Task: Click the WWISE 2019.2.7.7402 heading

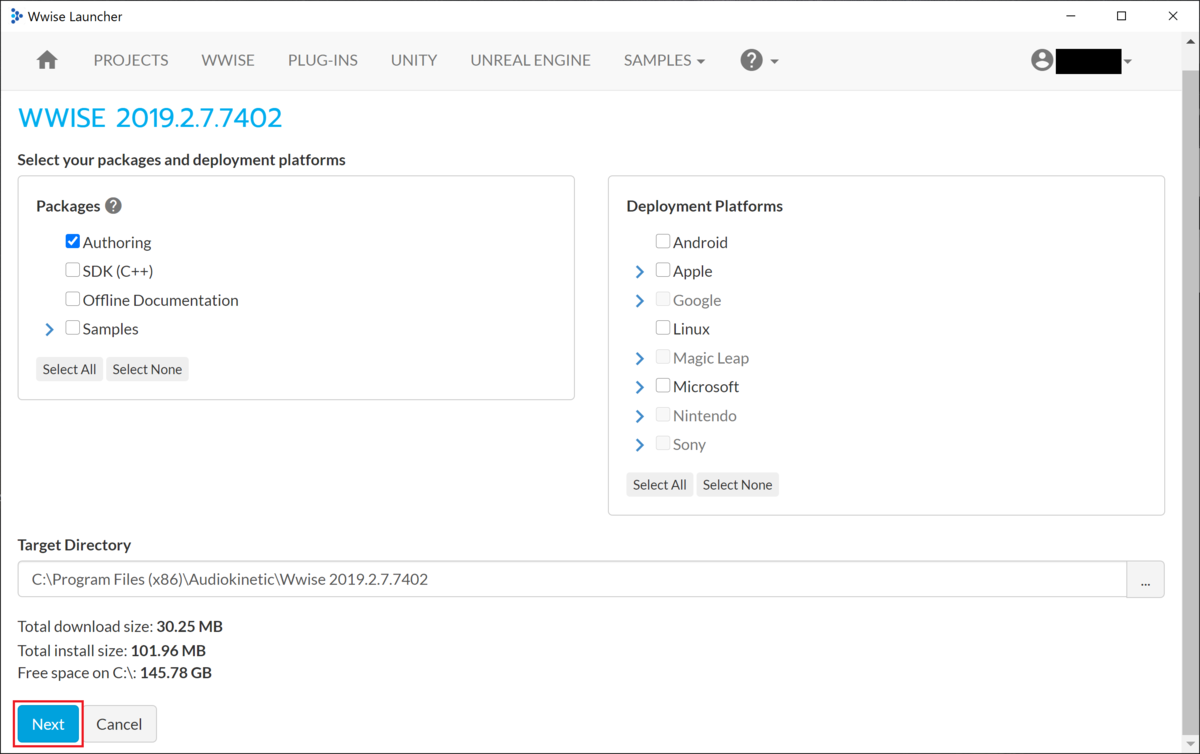Action: click(150, 117)
